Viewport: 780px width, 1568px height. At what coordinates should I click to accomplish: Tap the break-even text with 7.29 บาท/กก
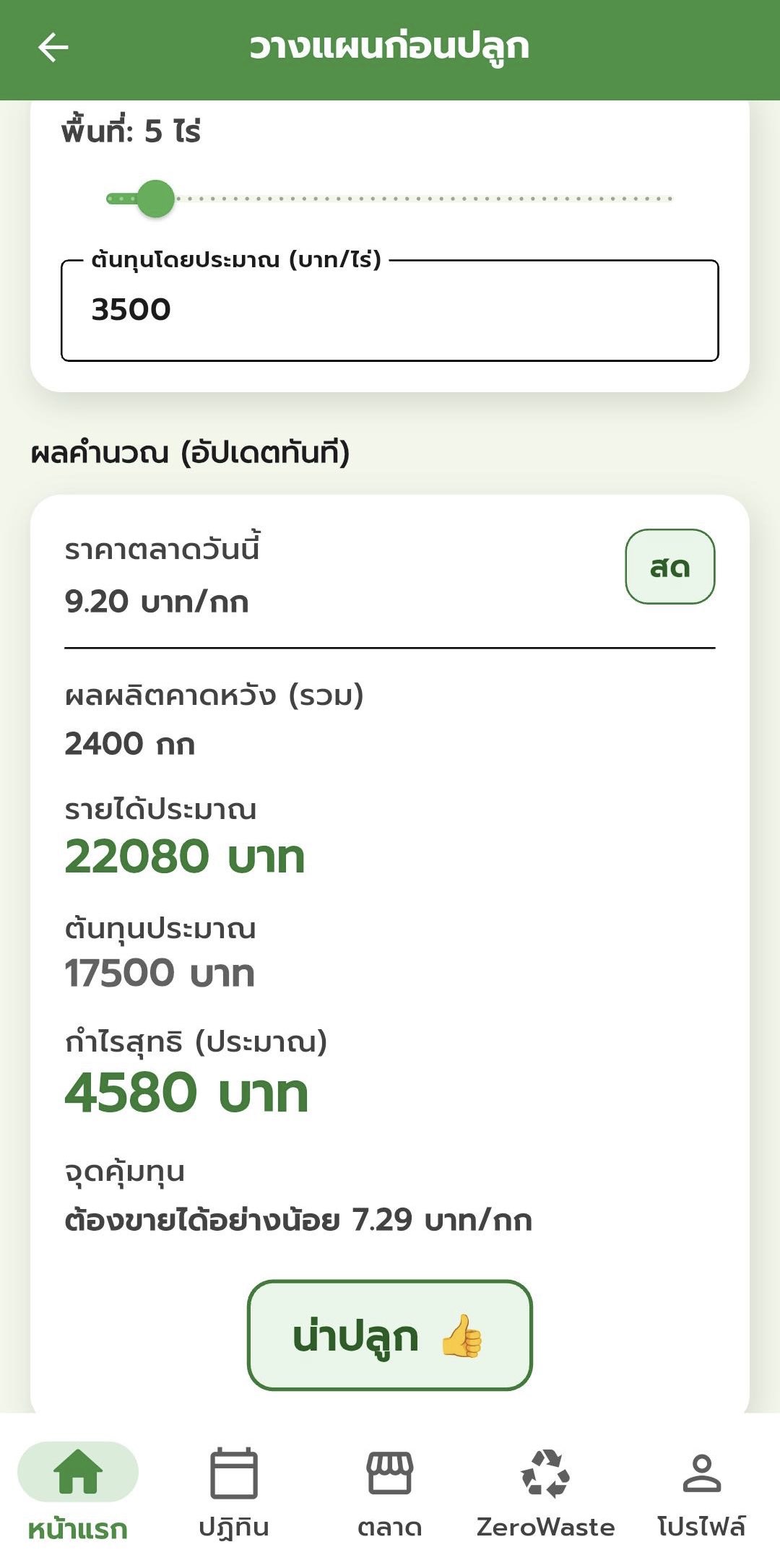click(x=298, y=1220)
